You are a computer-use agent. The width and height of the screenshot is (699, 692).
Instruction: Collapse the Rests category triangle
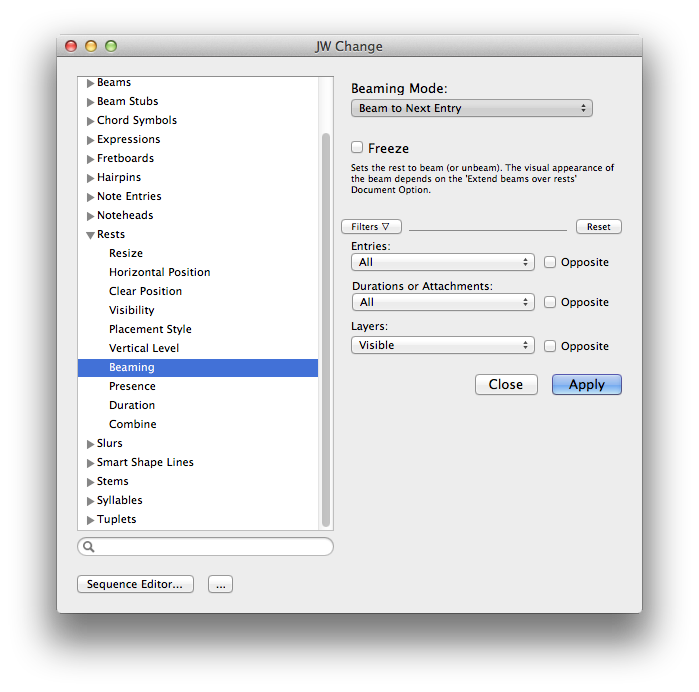[x=91, y=235]
